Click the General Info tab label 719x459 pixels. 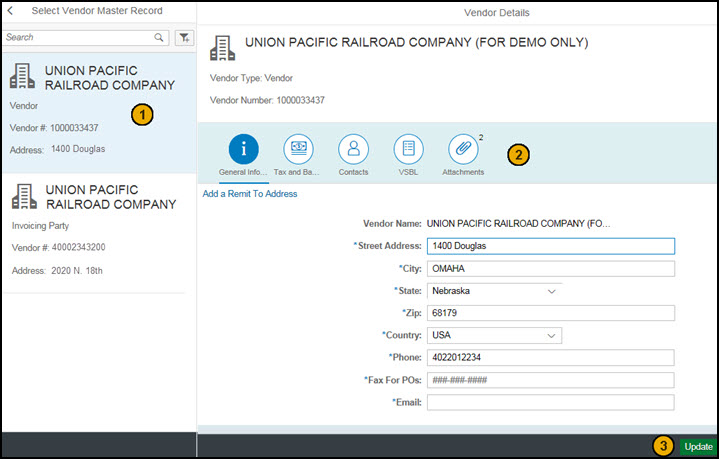pos(243,172)
